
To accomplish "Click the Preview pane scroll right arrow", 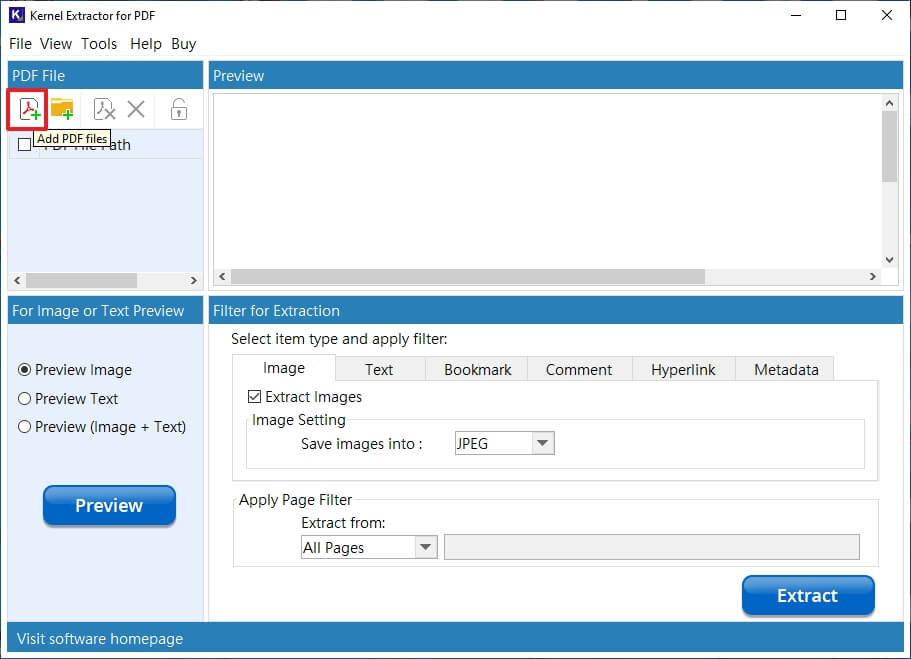I will pos(873,277).
